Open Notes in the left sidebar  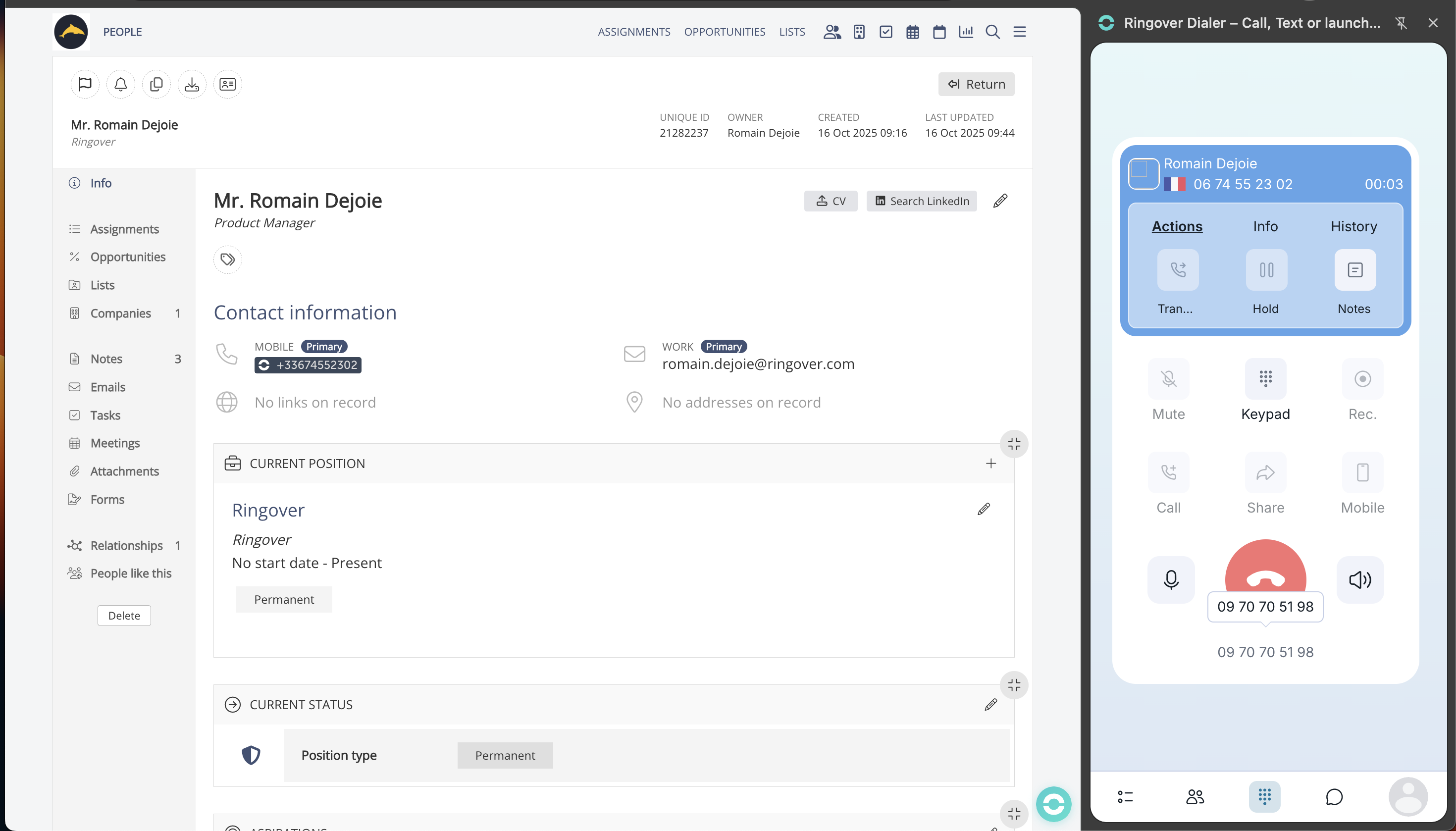click(106, 359)
